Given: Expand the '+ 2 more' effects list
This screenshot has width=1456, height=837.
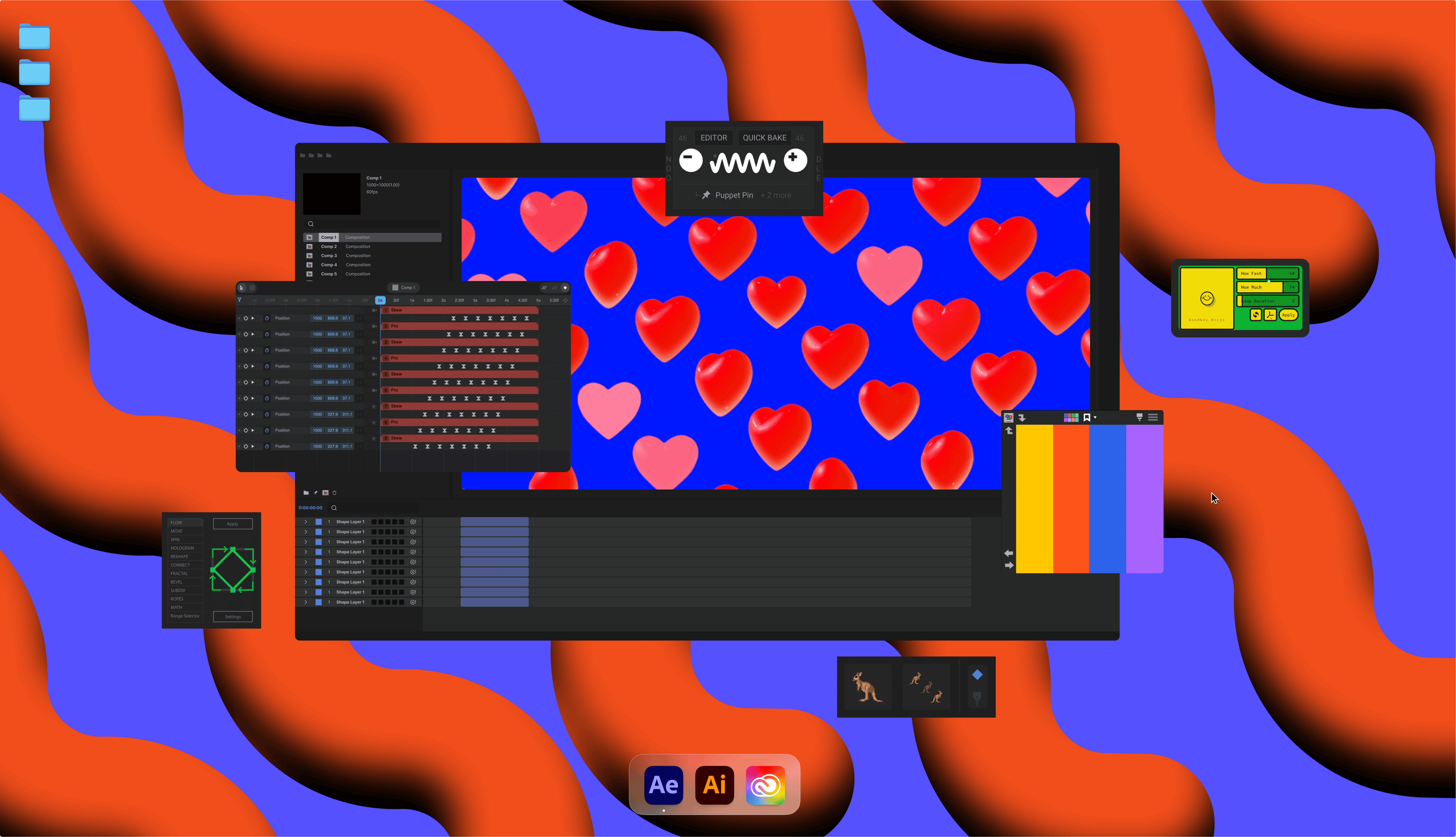Looking at the screenshot, I should coord(776,195).
